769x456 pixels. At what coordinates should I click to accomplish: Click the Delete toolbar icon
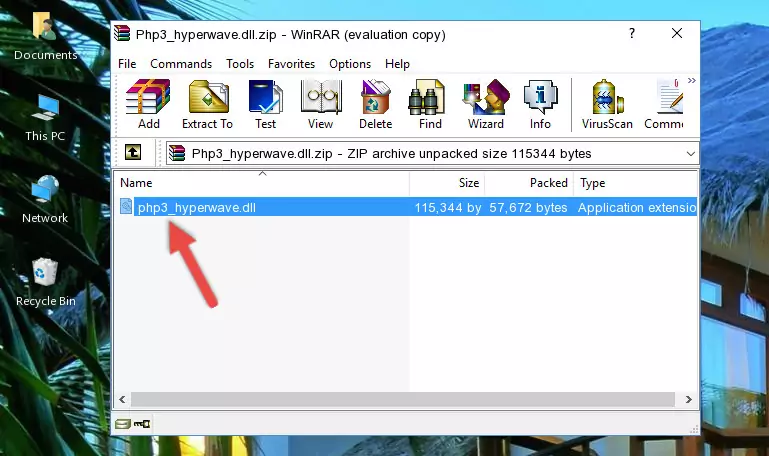[x=376, y=104]
